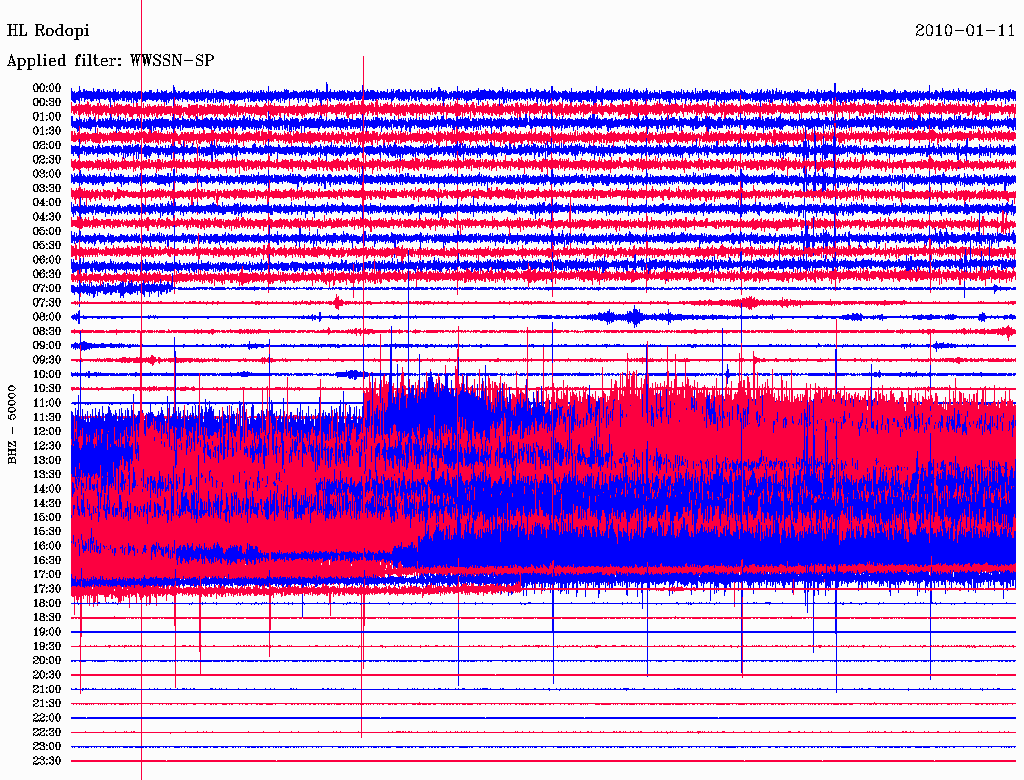Click the 08:30 time label
This screenshot has height=780, width=1024.
pos(47,331)
